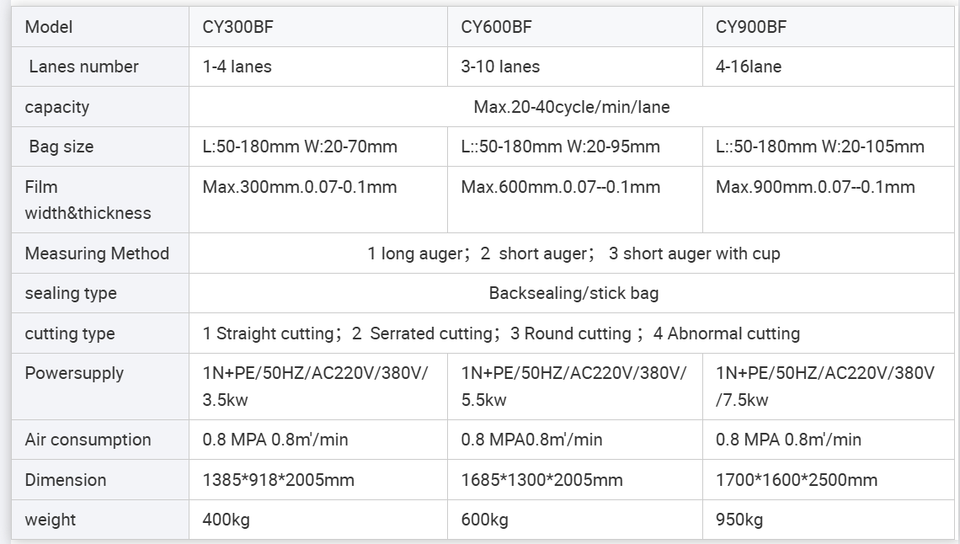Click the "Measuring Method" row label

(x=97, y=254)
